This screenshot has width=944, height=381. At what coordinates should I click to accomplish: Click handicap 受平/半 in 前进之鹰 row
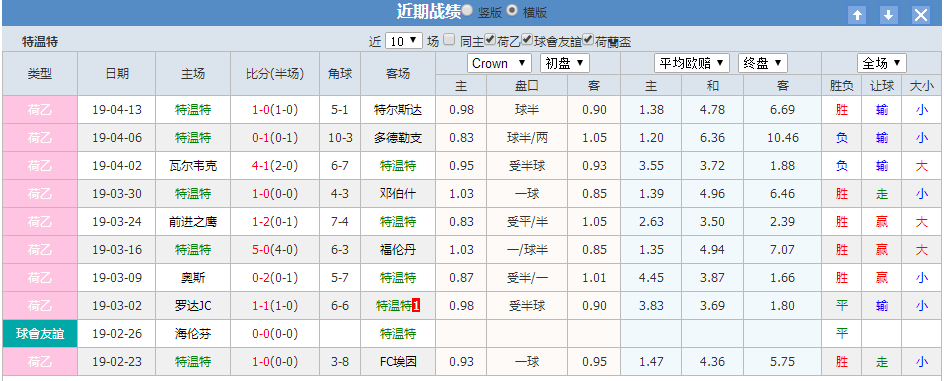coord(527,222)
